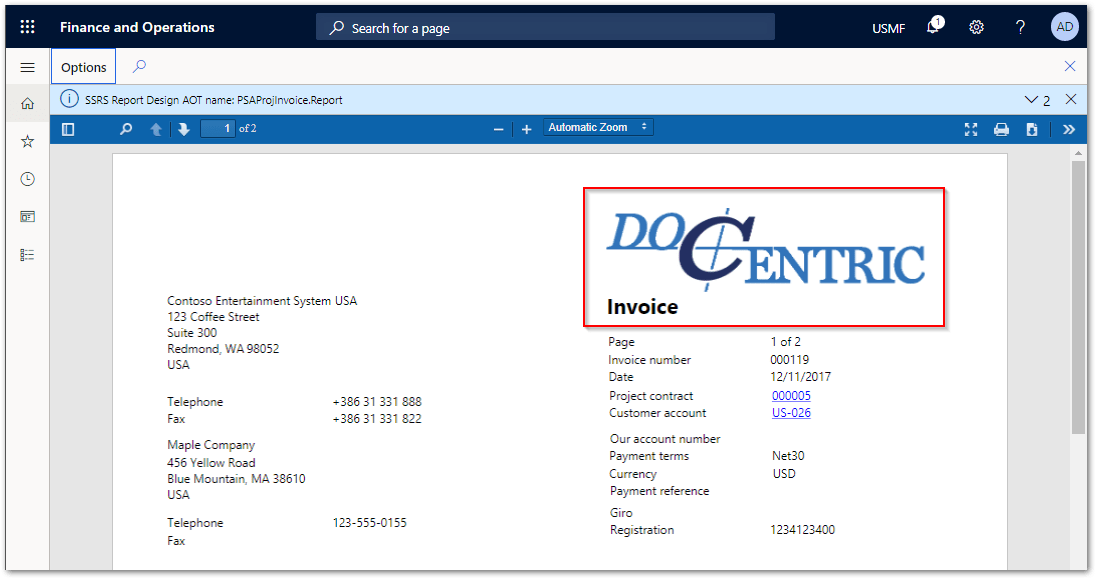The height and width of the screenshot is (579, 1096).
Task: Show more tools with the double-chevron
Action: 1069,129
